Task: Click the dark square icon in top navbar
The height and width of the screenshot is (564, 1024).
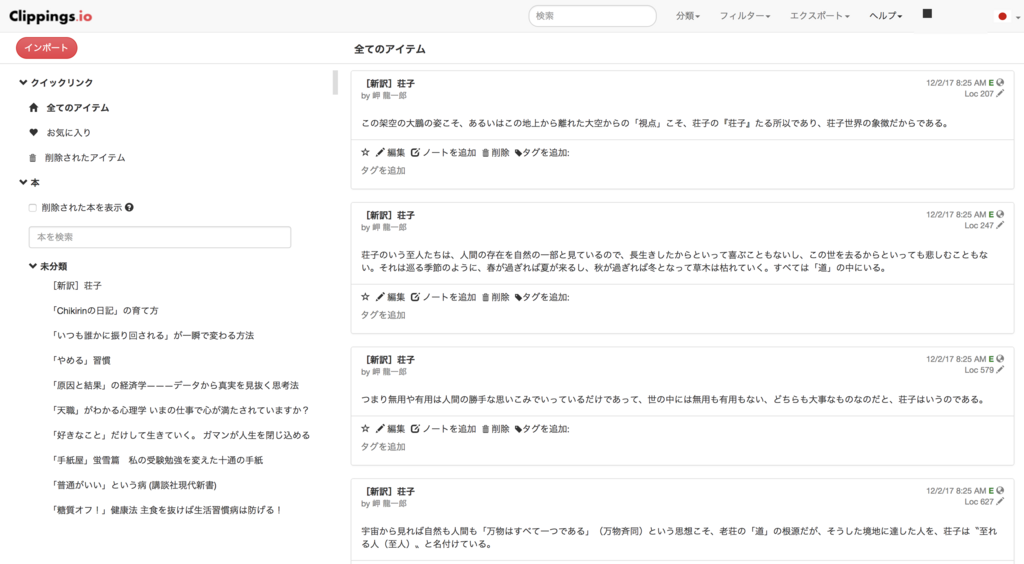Action: (927, 14)
